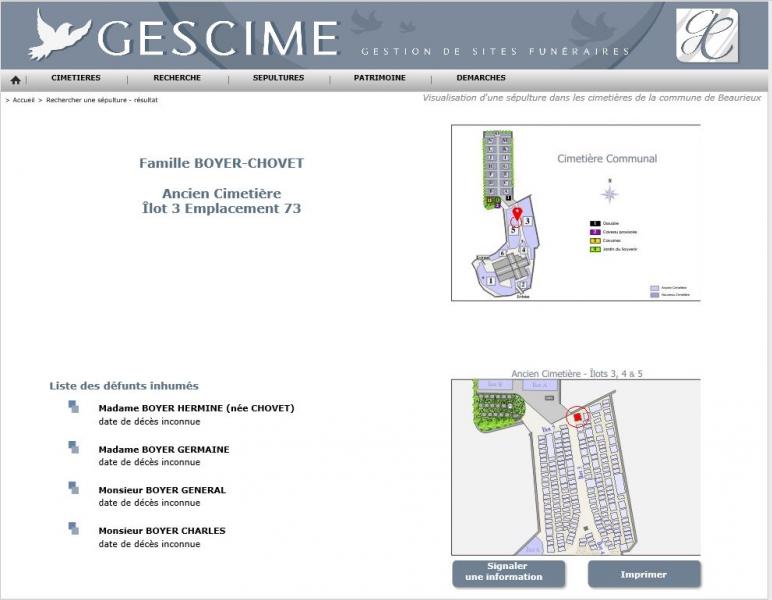The height and width of the screenshot is (600, 772).
Task: Click the purple Caveau provisoire legend swatch
Action: [595, 232]
